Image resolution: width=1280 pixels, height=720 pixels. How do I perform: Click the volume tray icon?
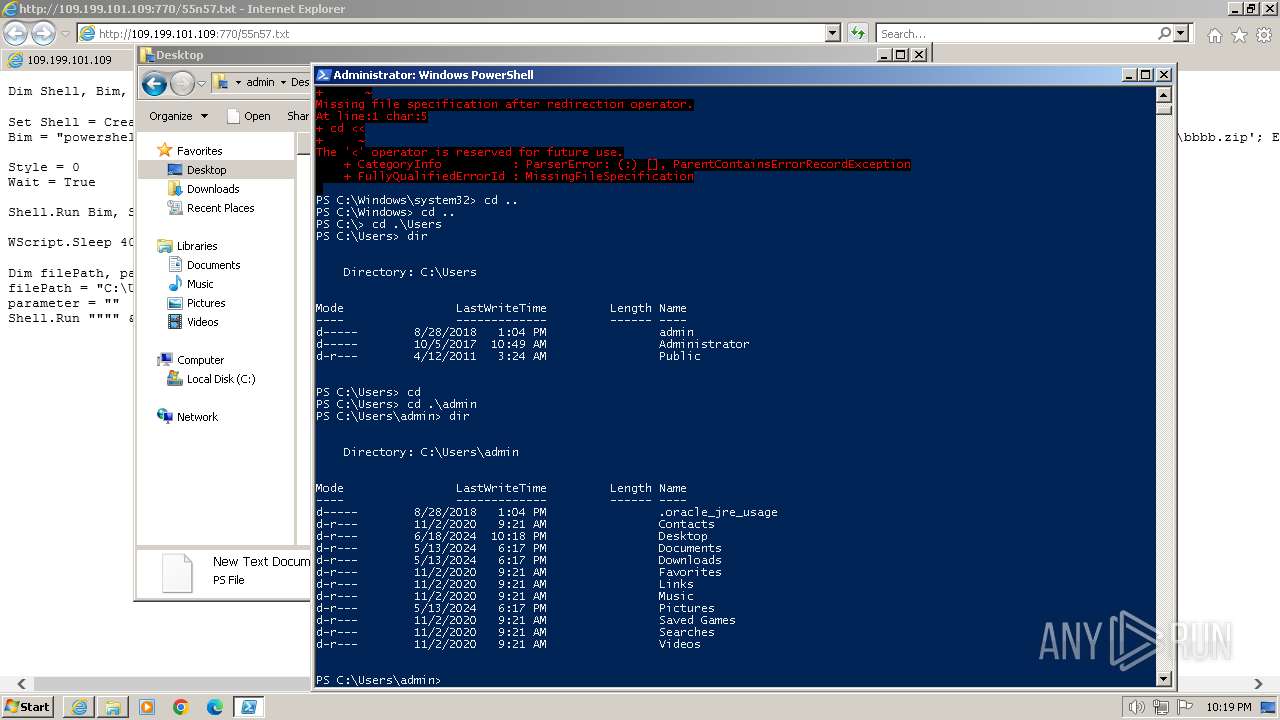pos(1137,707)
